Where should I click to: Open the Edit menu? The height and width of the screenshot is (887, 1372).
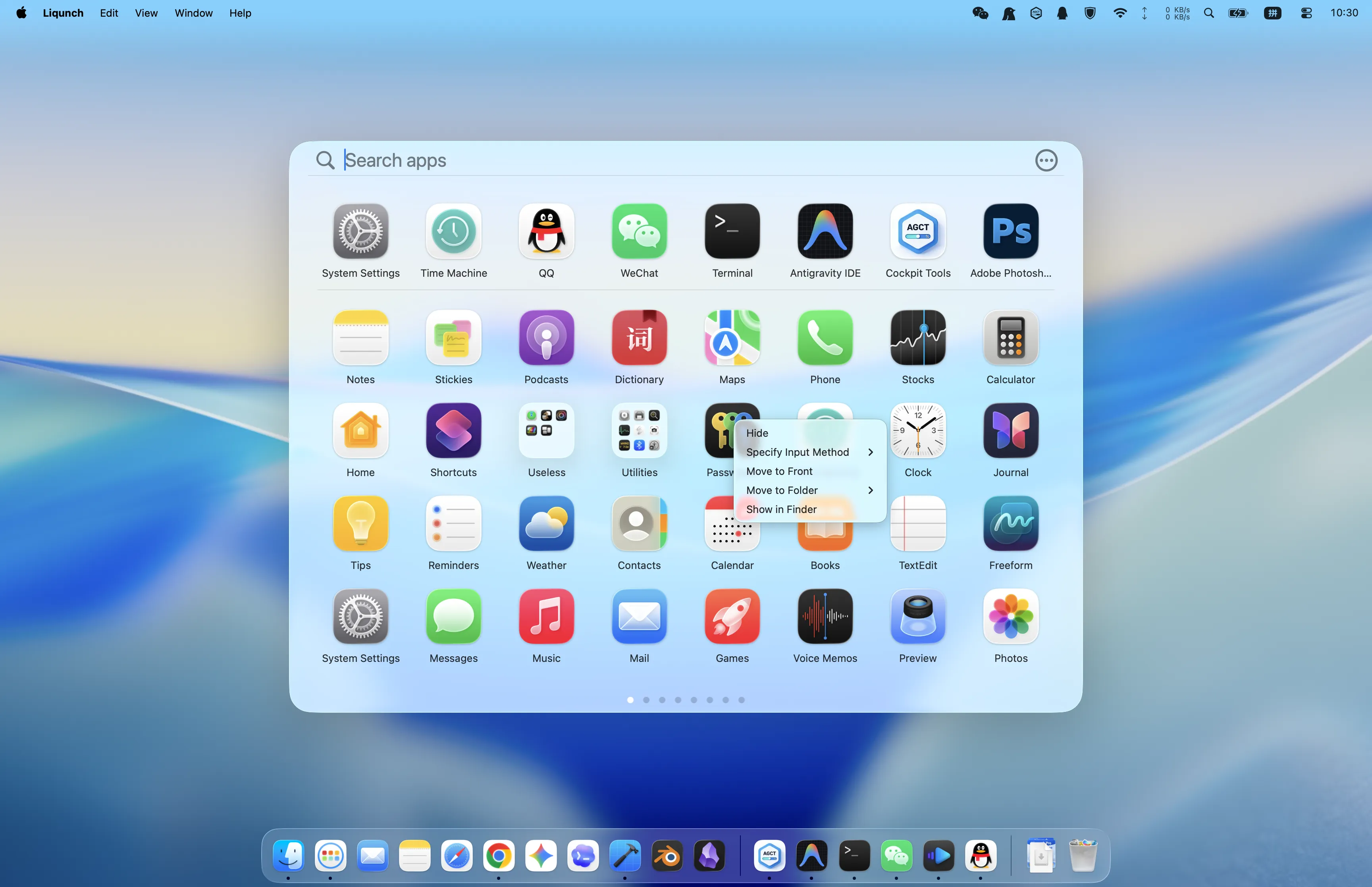click(x=109, y=13)
